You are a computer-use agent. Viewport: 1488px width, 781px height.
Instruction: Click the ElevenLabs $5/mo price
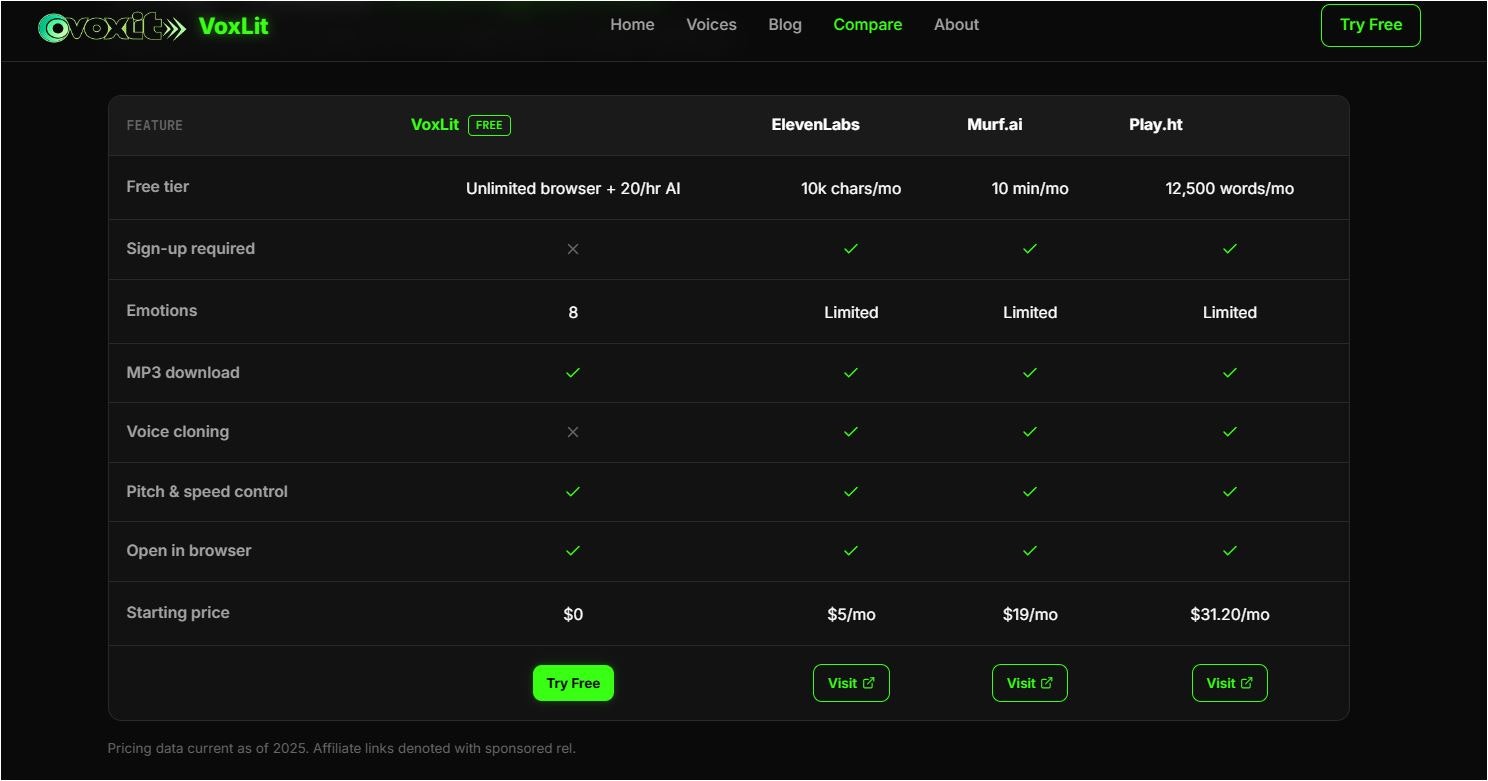851,614
